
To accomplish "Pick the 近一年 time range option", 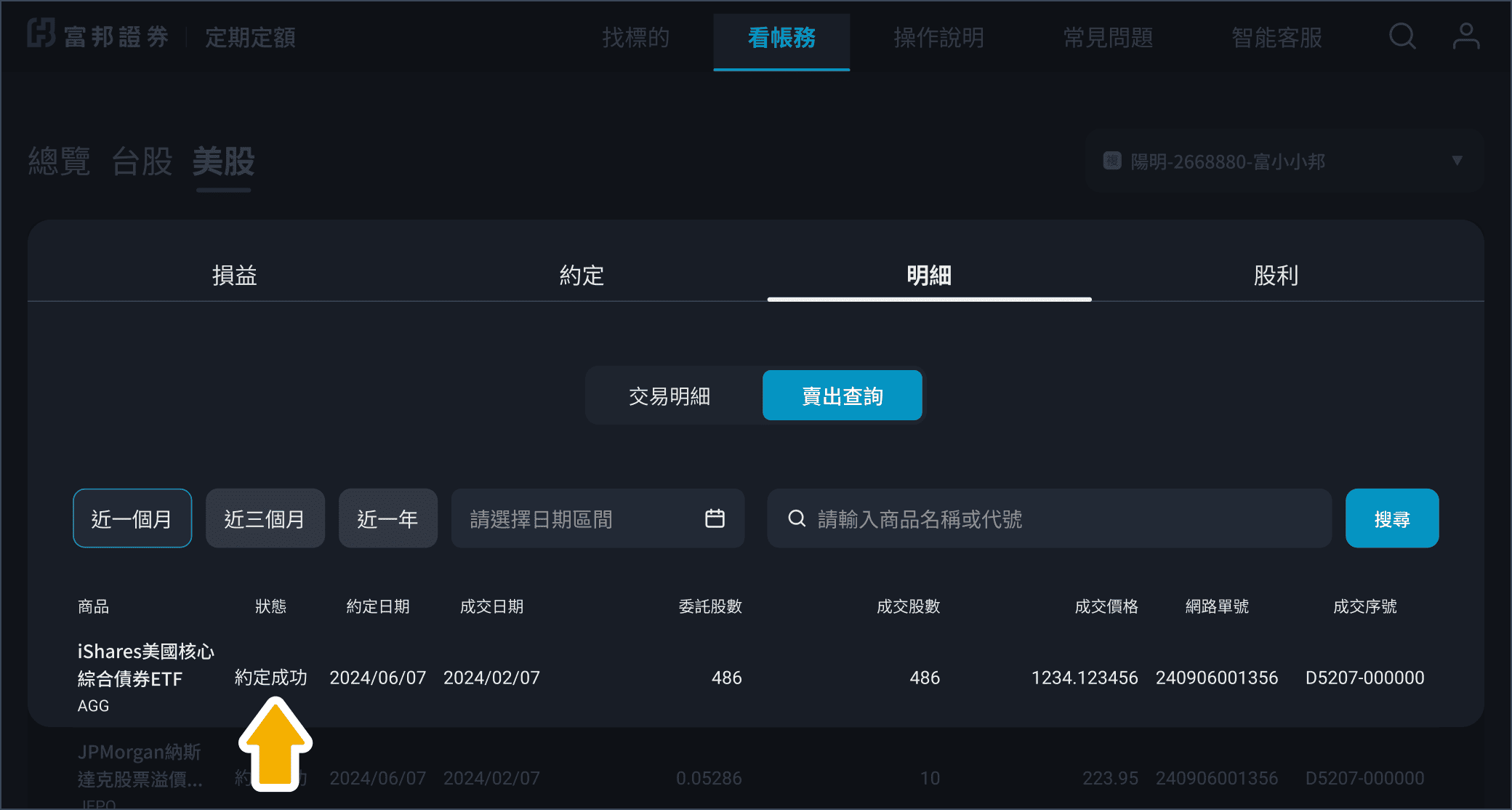I will click(387, 518).
